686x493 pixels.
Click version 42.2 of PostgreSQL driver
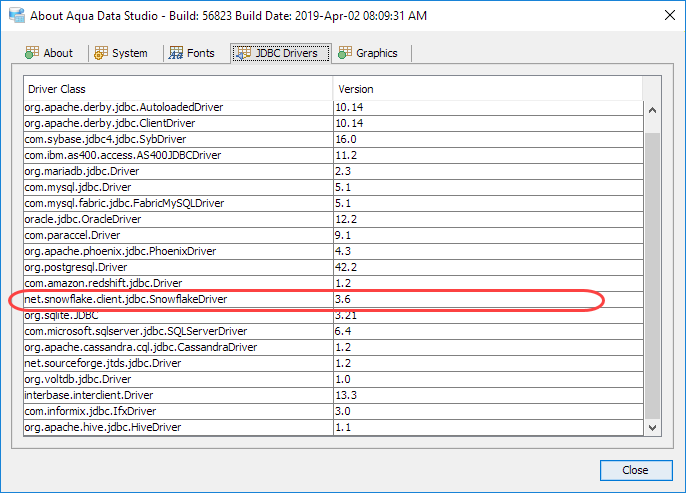pos(346,267)
